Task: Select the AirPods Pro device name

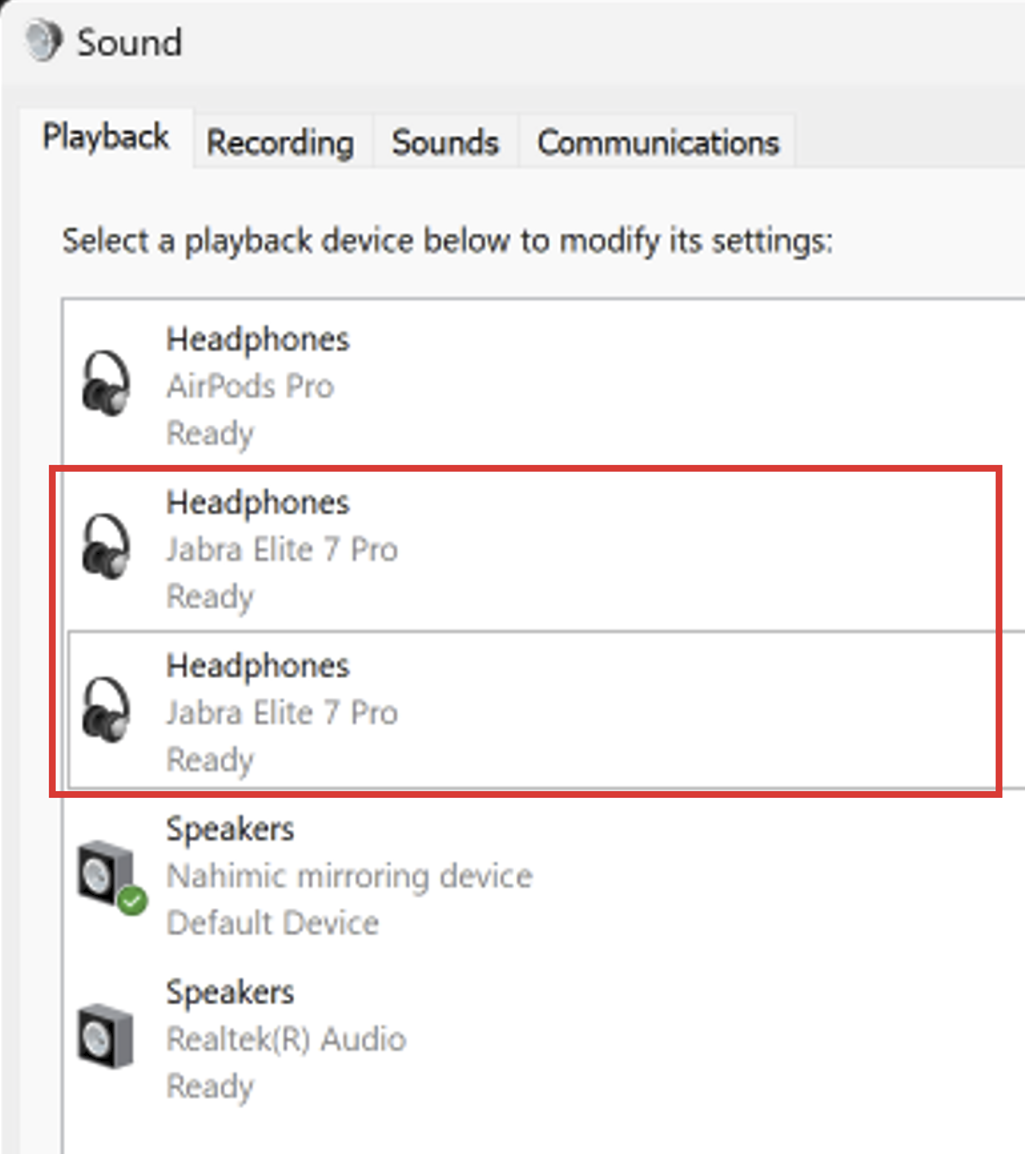Action: pos(250,386)
